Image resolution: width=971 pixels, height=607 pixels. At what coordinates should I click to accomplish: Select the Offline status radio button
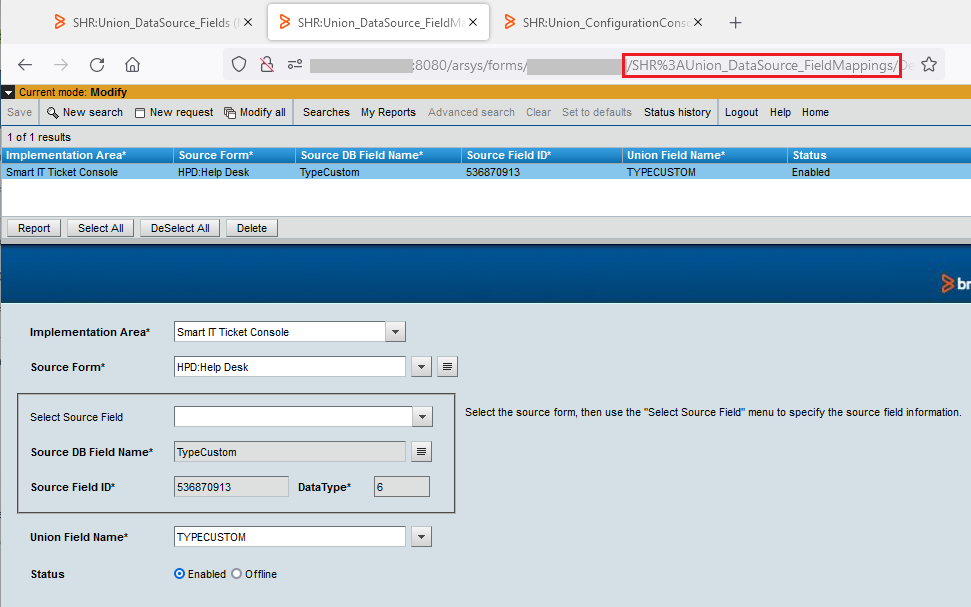click(237, 574)
